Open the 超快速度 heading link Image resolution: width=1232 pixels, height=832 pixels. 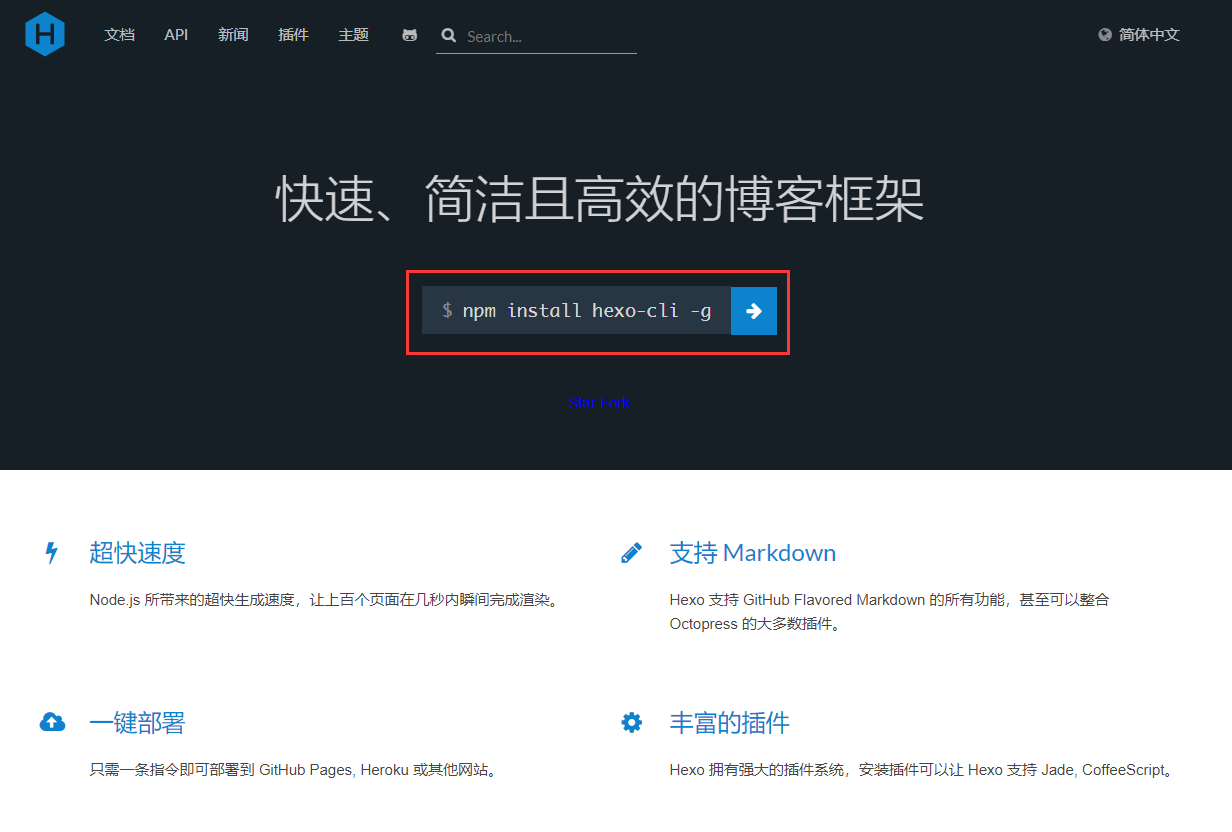tap(137, 553)
